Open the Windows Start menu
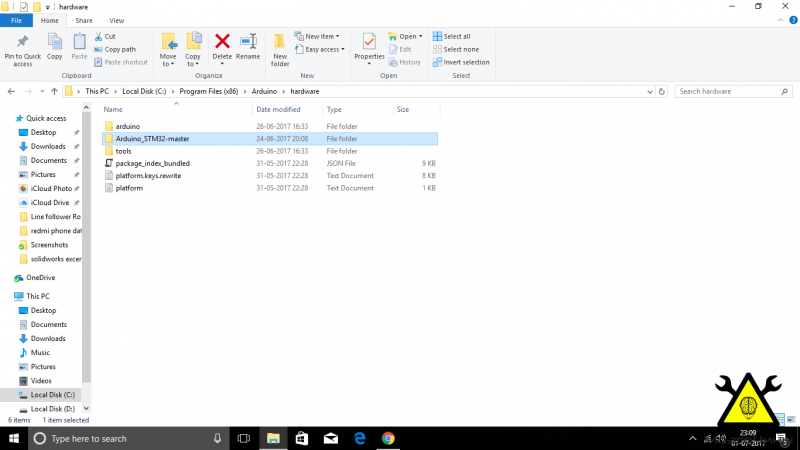 [14, 438]
